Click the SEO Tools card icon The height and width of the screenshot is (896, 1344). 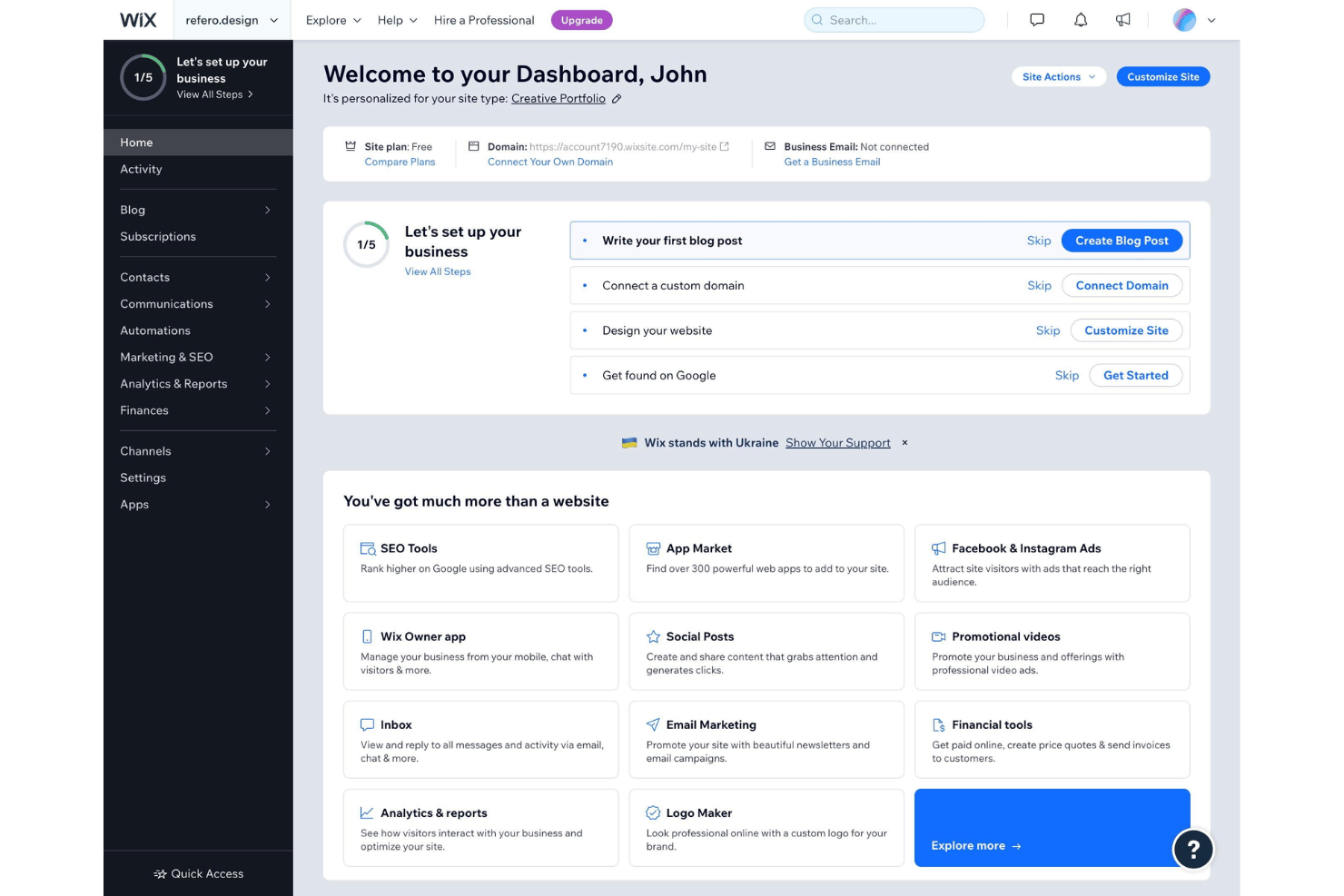point(368,548)
